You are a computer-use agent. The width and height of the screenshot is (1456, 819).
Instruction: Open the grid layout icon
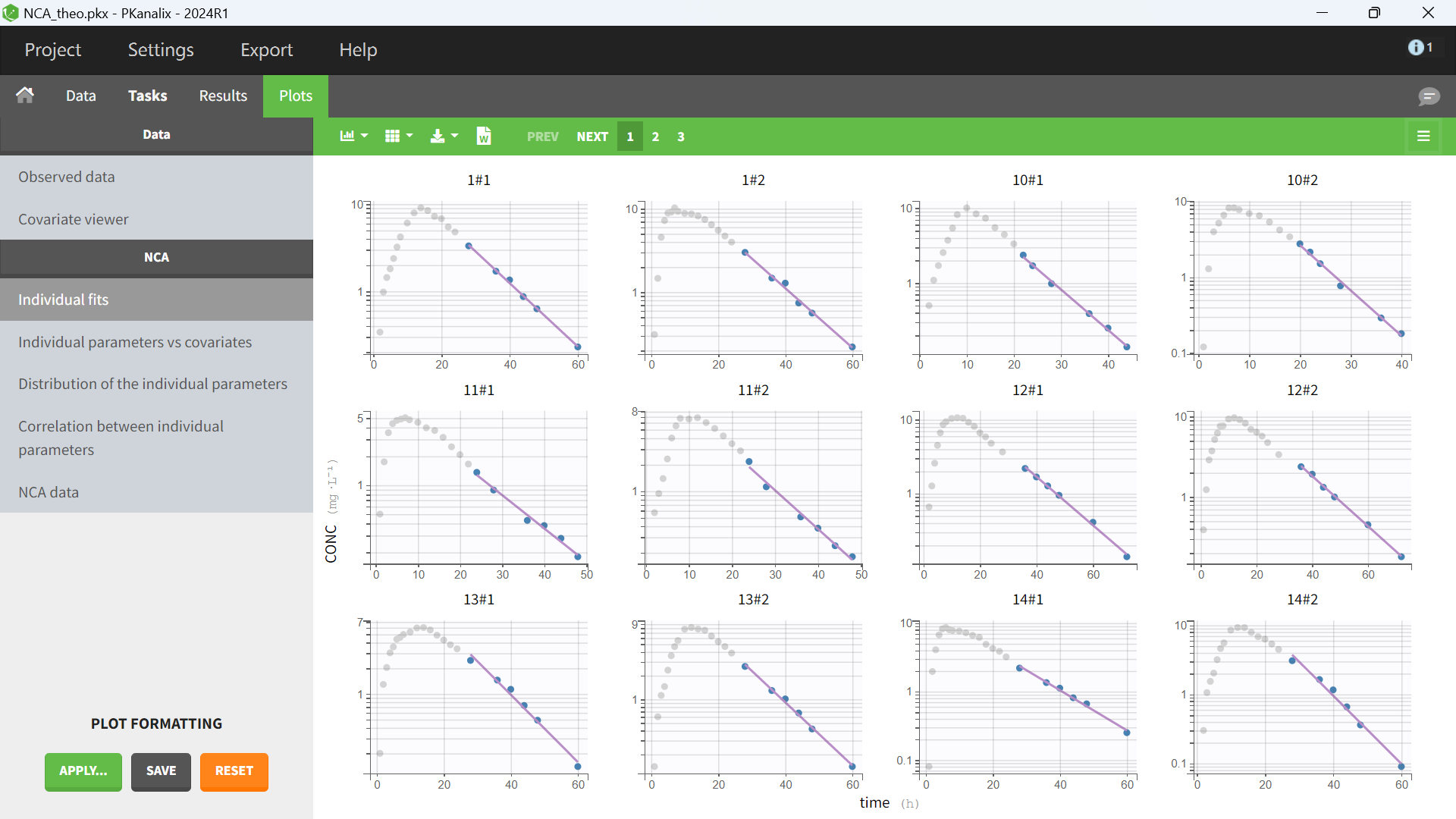coord(392,136)
